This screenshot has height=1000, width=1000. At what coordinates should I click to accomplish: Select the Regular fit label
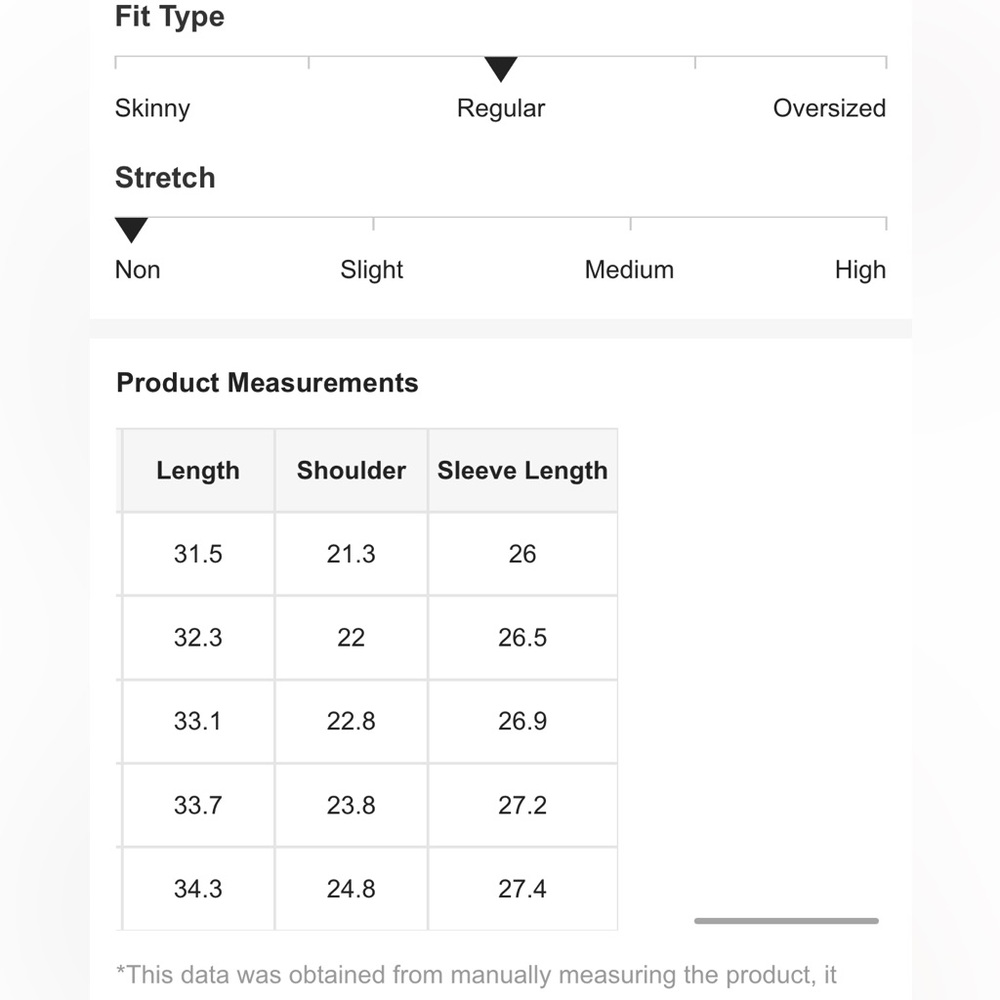501,108
